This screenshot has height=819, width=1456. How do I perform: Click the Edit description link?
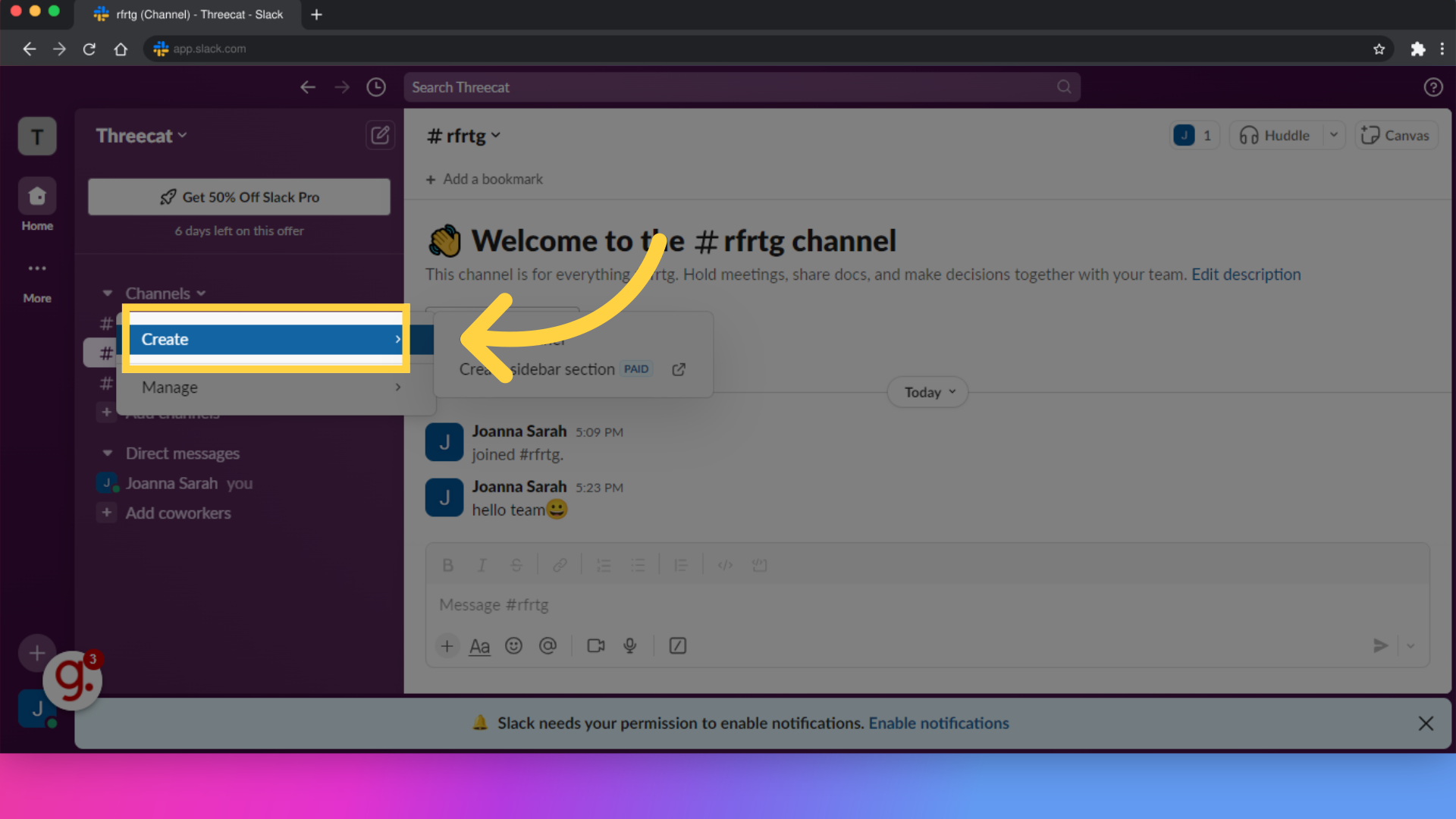click(1246, 275)
